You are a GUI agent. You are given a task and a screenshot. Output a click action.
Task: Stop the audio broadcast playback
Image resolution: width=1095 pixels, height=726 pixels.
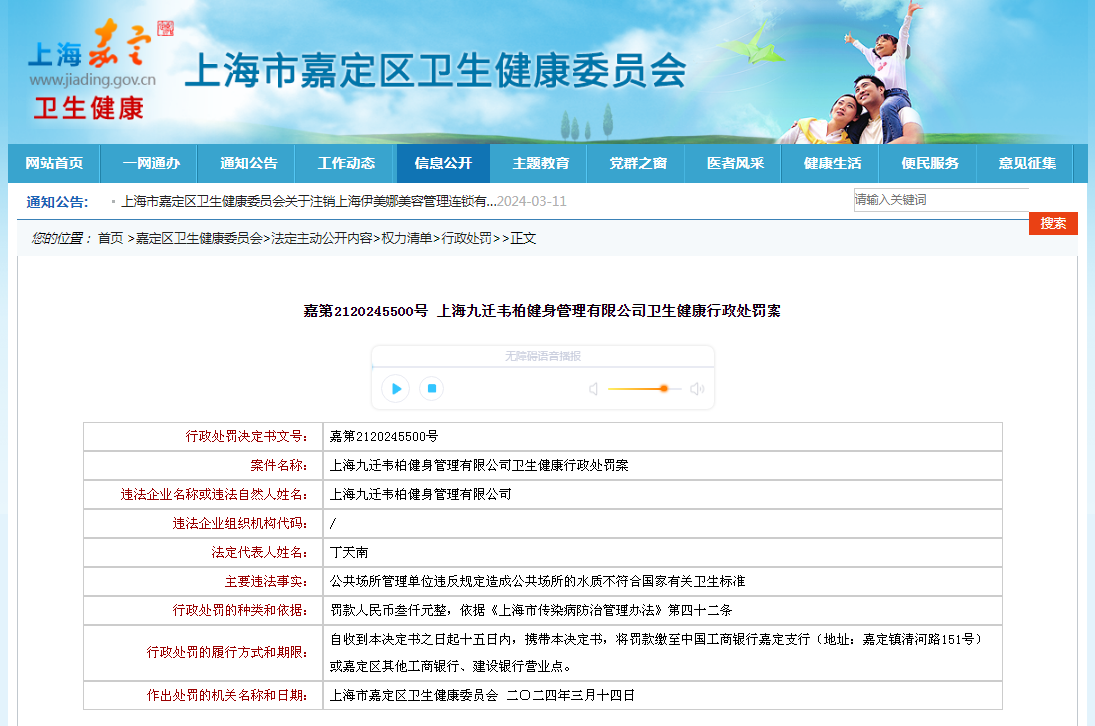pyautogui.click(x=432, y=388)
